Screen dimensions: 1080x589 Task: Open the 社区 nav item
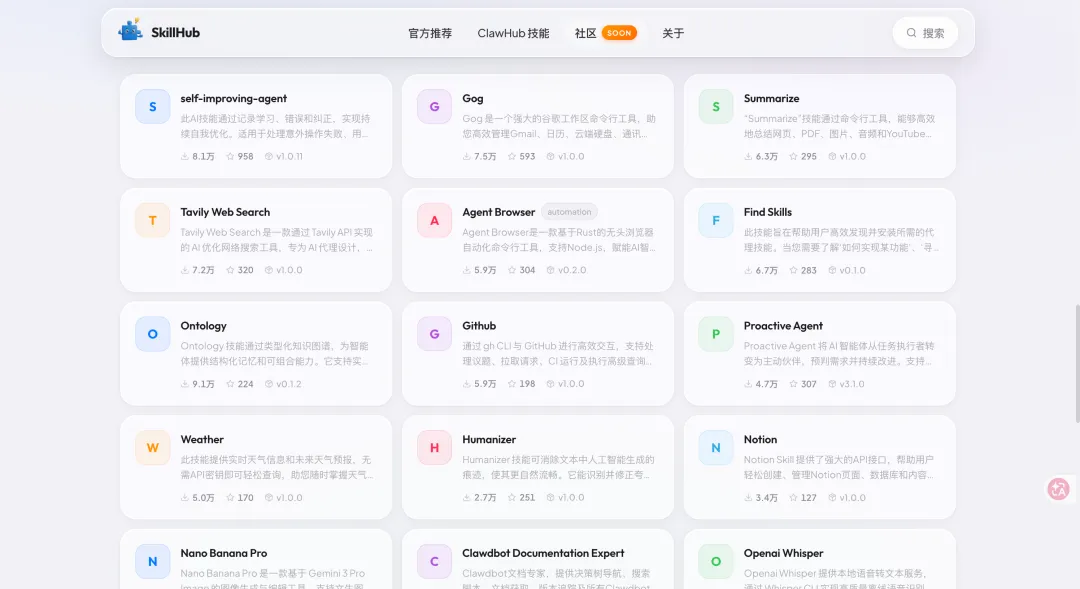585,33
